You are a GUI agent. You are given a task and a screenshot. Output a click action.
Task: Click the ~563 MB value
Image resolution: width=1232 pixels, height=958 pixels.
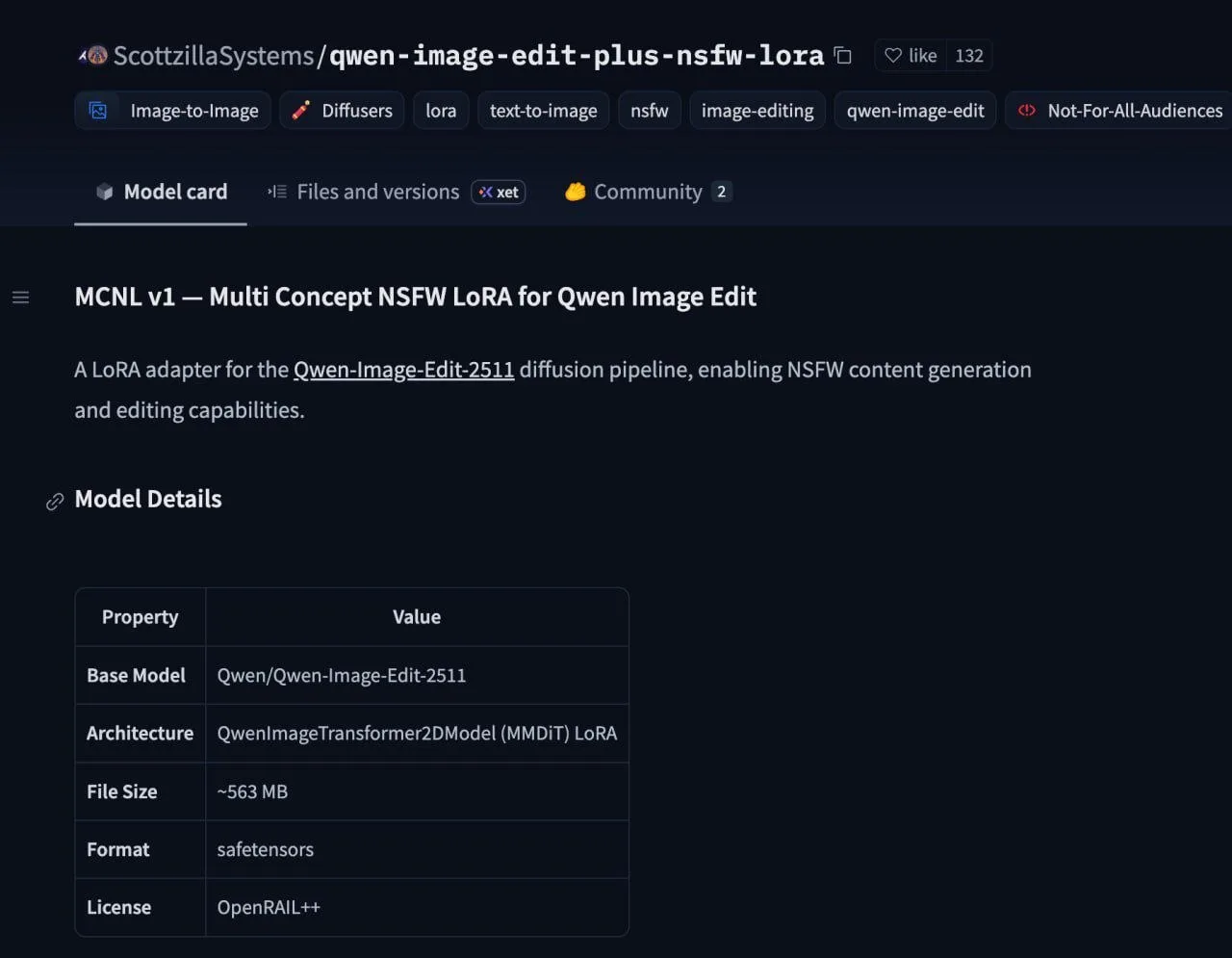tap(252, 791)
